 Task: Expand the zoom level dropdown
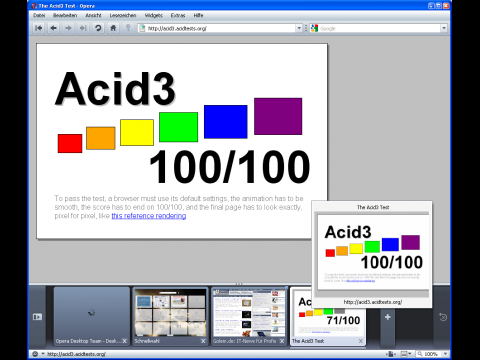445,354
